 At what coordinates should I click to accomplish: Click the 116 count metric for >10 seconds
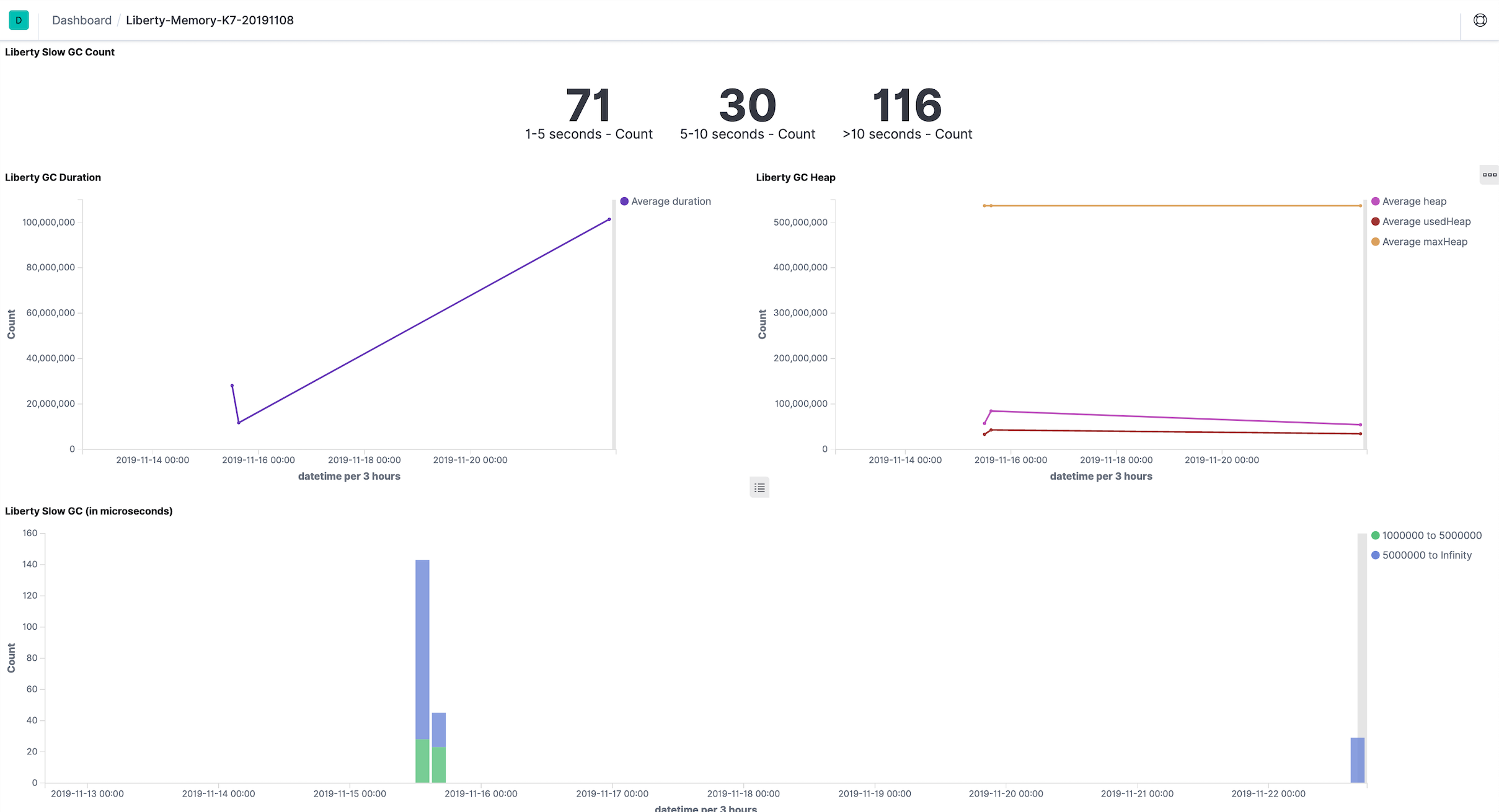coord(907,105)
